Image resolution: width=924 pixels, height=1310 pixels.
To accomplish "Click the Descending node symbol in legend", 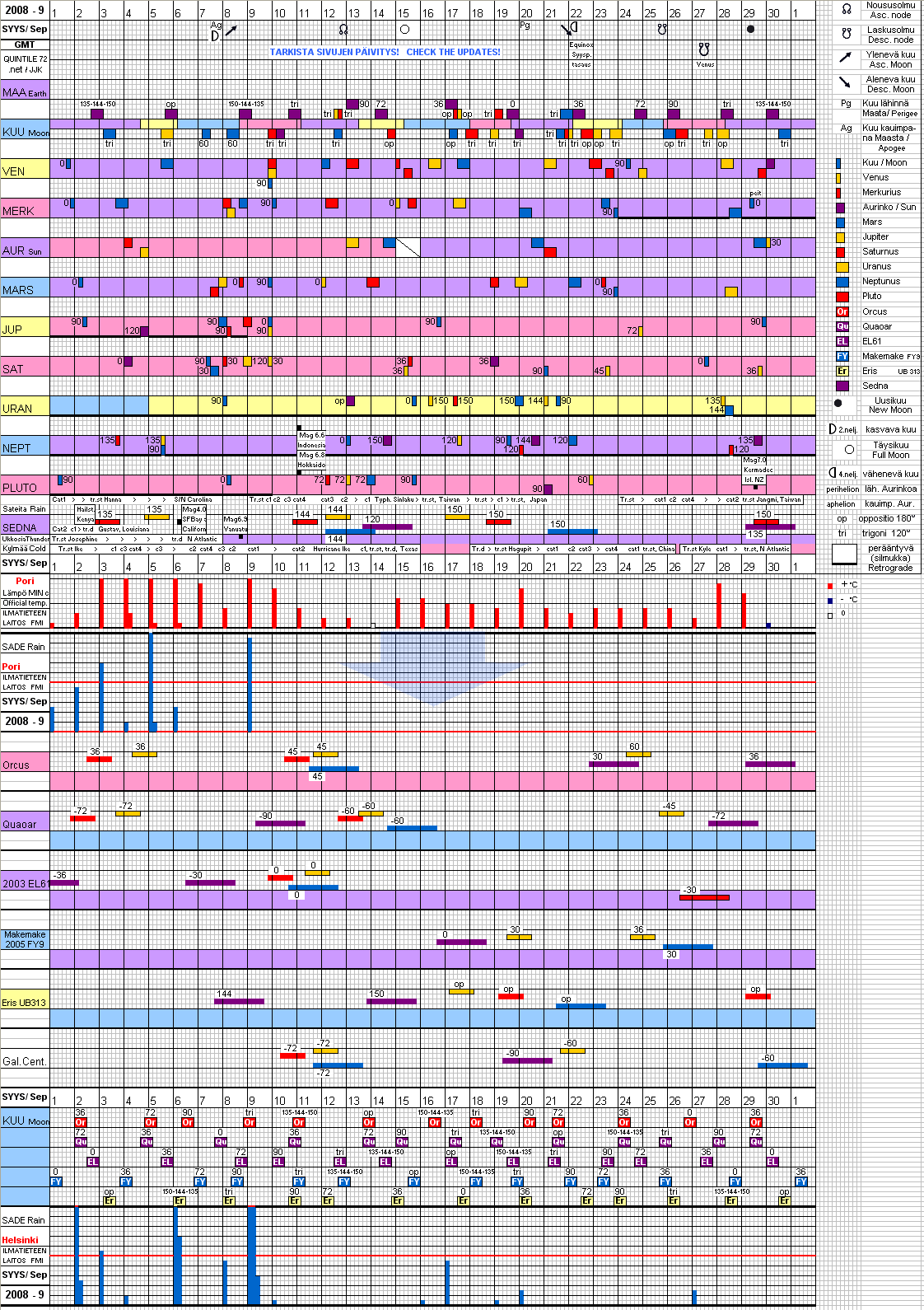I will [846, 35].
